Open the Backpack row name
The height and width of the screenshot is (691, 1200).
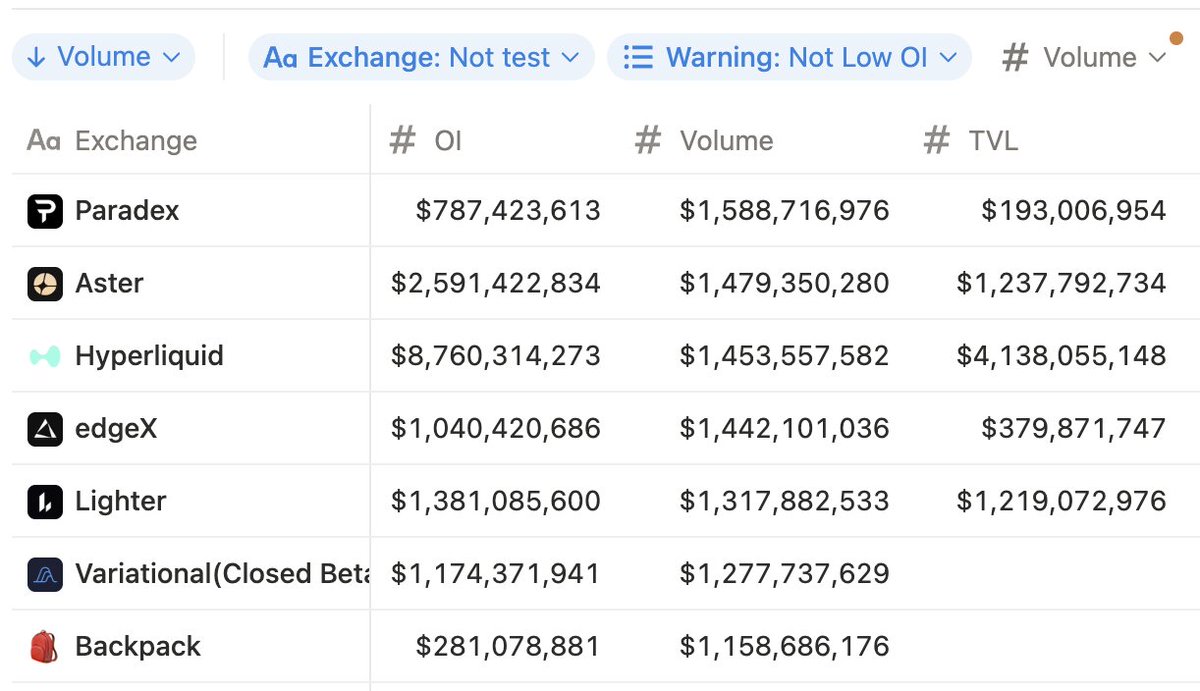tap(138, 646)
